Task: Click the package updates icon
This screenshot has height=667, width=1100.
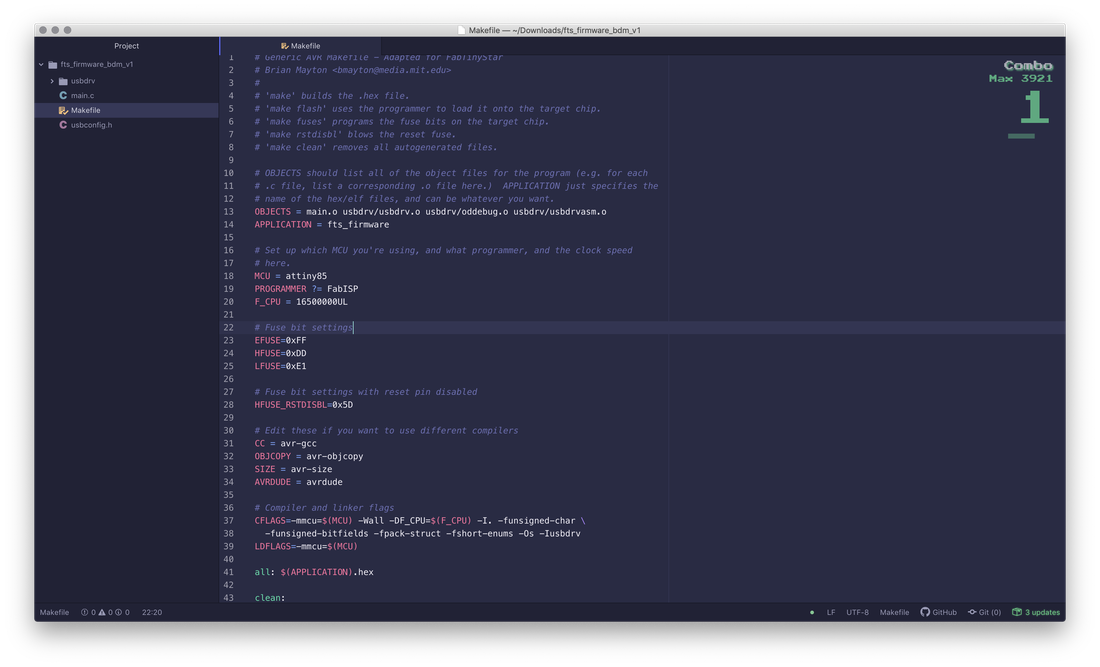Action: tap(1017, 612)
